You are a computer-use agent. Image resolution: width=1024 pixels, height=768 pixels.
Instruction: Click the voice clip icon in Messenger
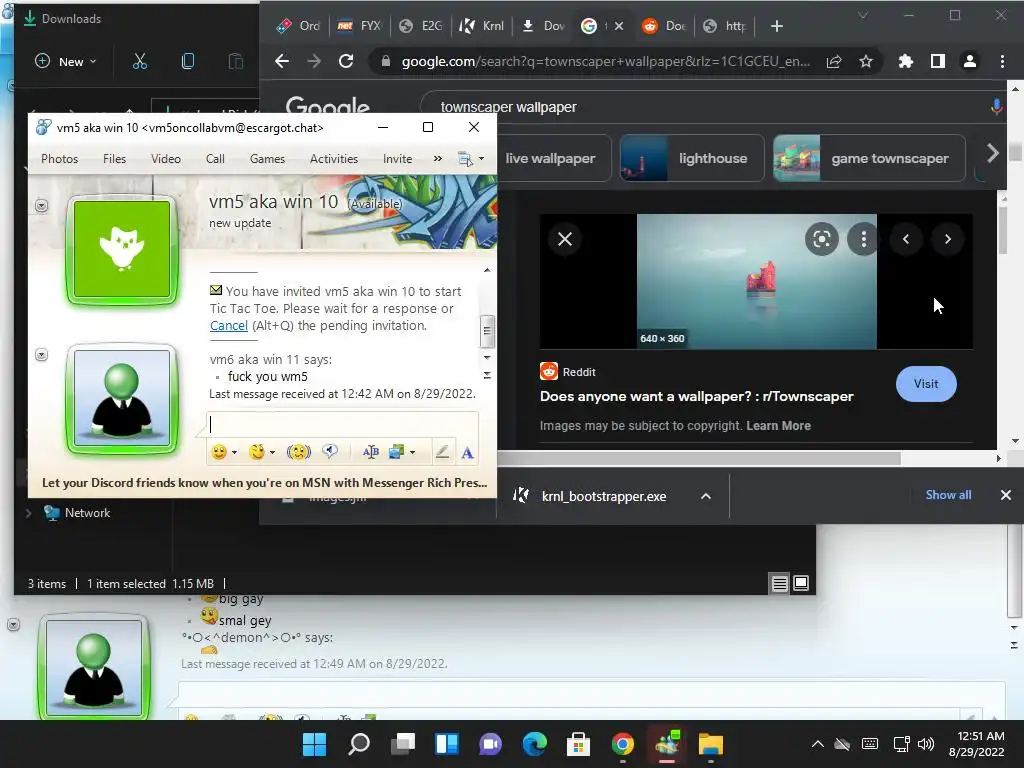(330, 451)
